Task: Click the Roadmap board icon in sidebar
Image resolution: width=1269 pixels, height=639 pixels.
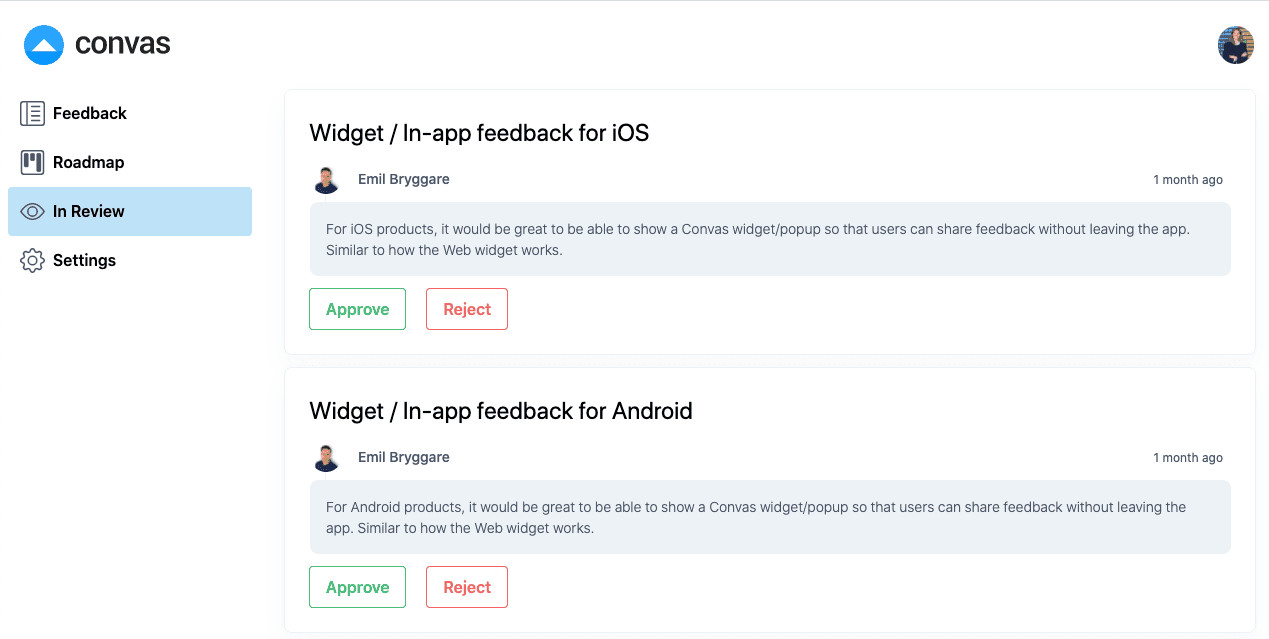Action: (32, 163)
